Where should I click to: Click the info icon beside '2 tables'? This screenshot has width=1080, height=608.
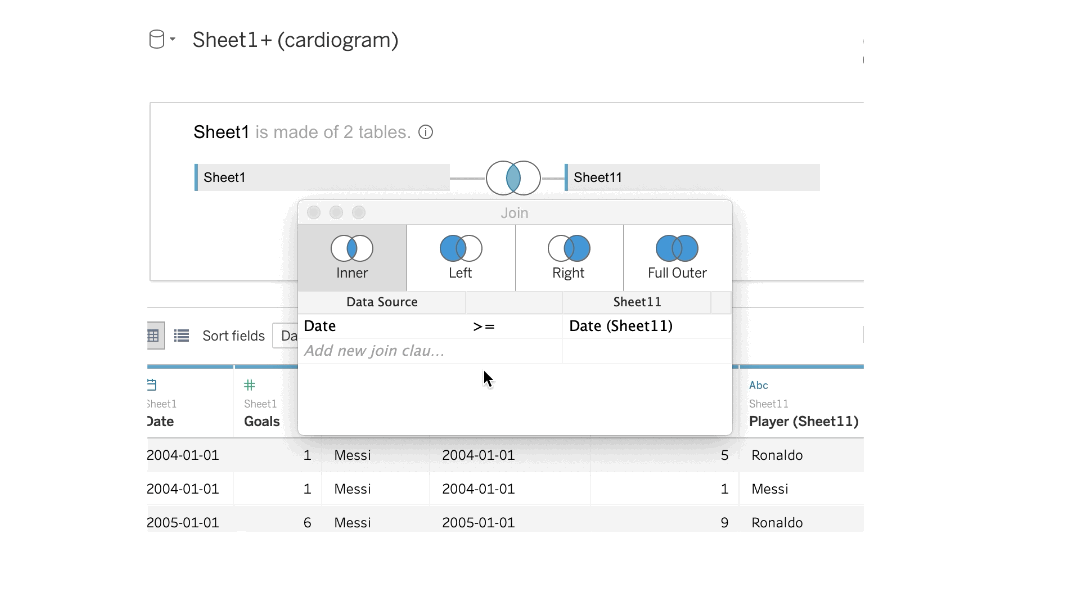[426, 132]
